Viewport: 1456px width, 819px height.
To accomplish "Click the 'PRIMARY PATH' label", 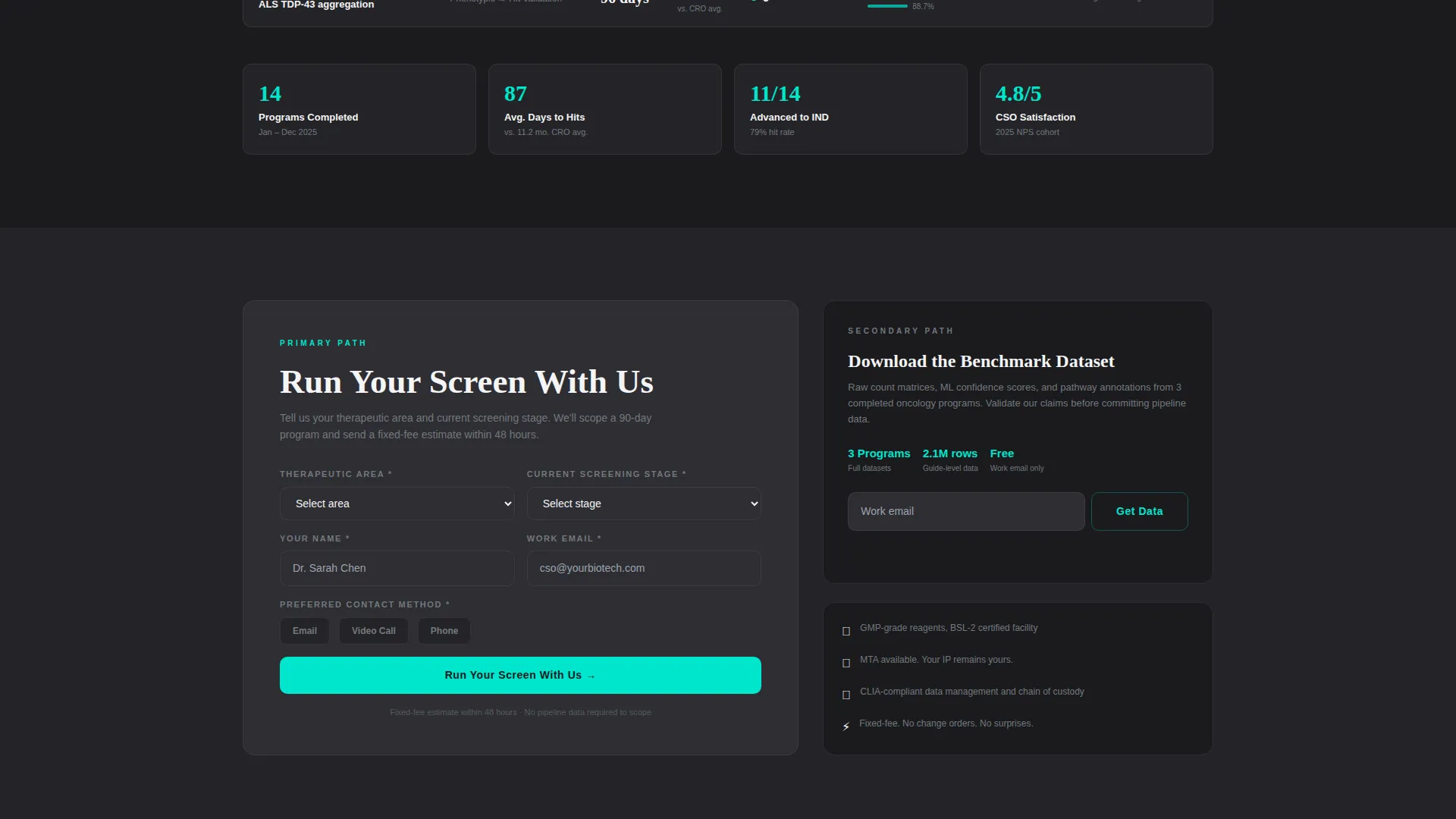I will (x=323, y=343).
